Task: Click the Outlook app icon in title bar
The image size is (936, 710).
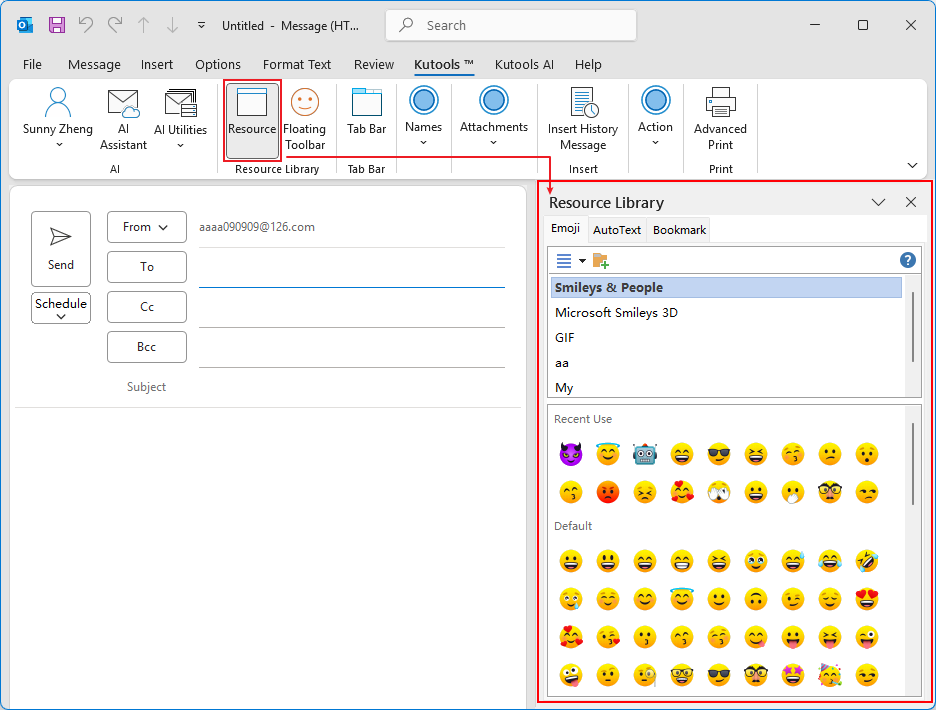Action: (x=24, y=25)
